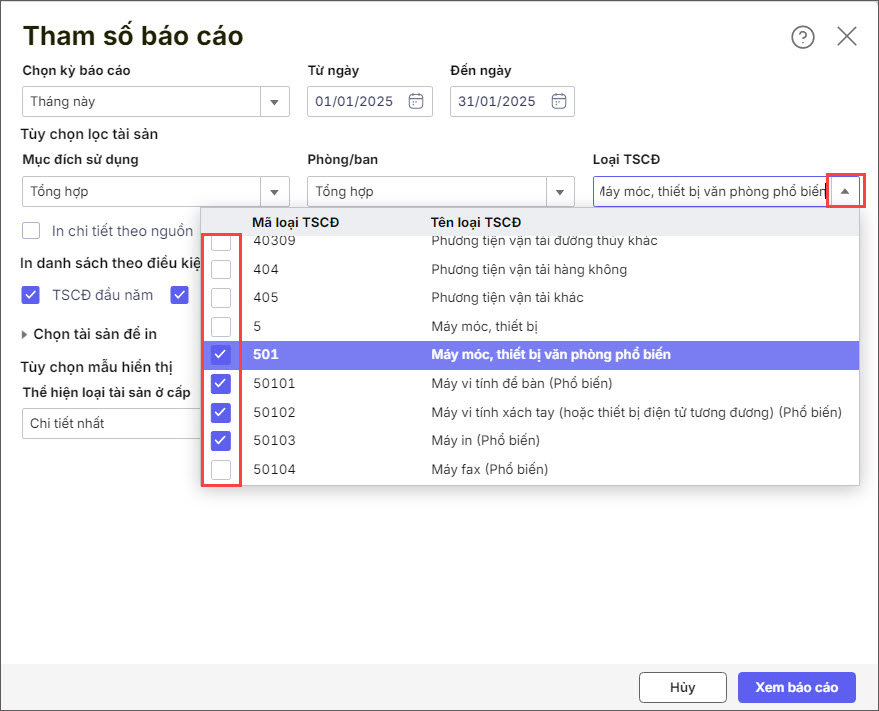The height and width of the screenshot is (711, 879).
Task: Untick the TSCĐ đầu năm checkbox
Action: [32, 295]
